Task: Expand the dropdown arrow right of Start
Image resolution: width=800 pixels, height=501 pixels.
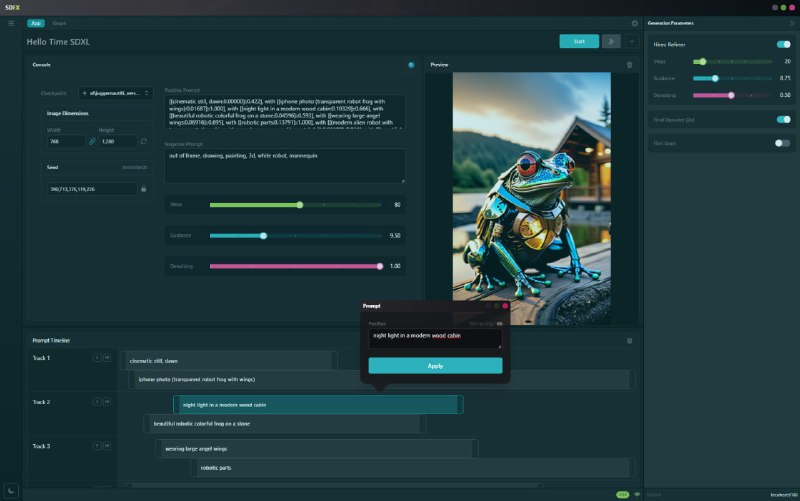Action: (x=632, y=41)
